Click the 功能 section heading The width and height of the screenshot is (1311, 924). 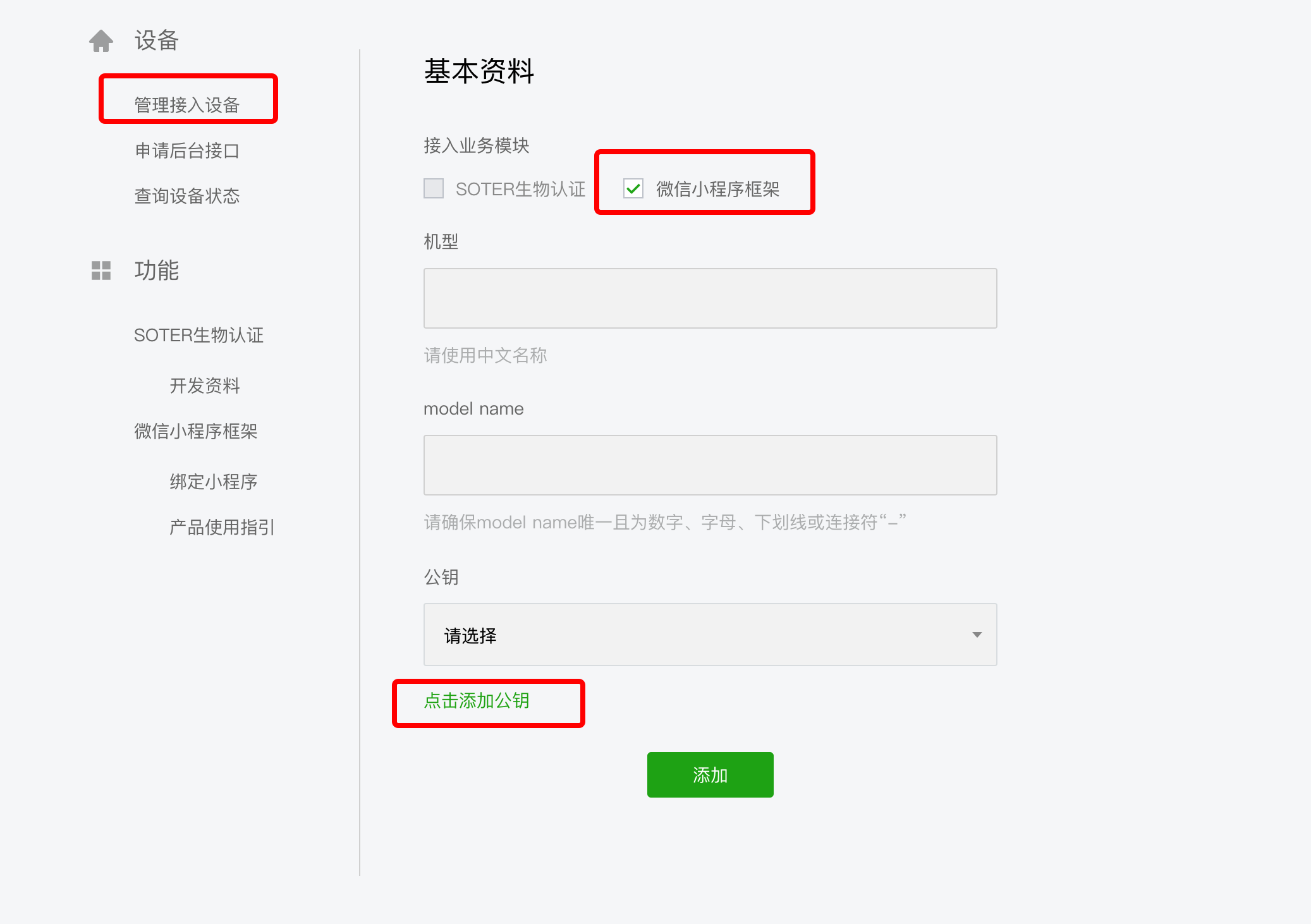[x=157, y=271]
